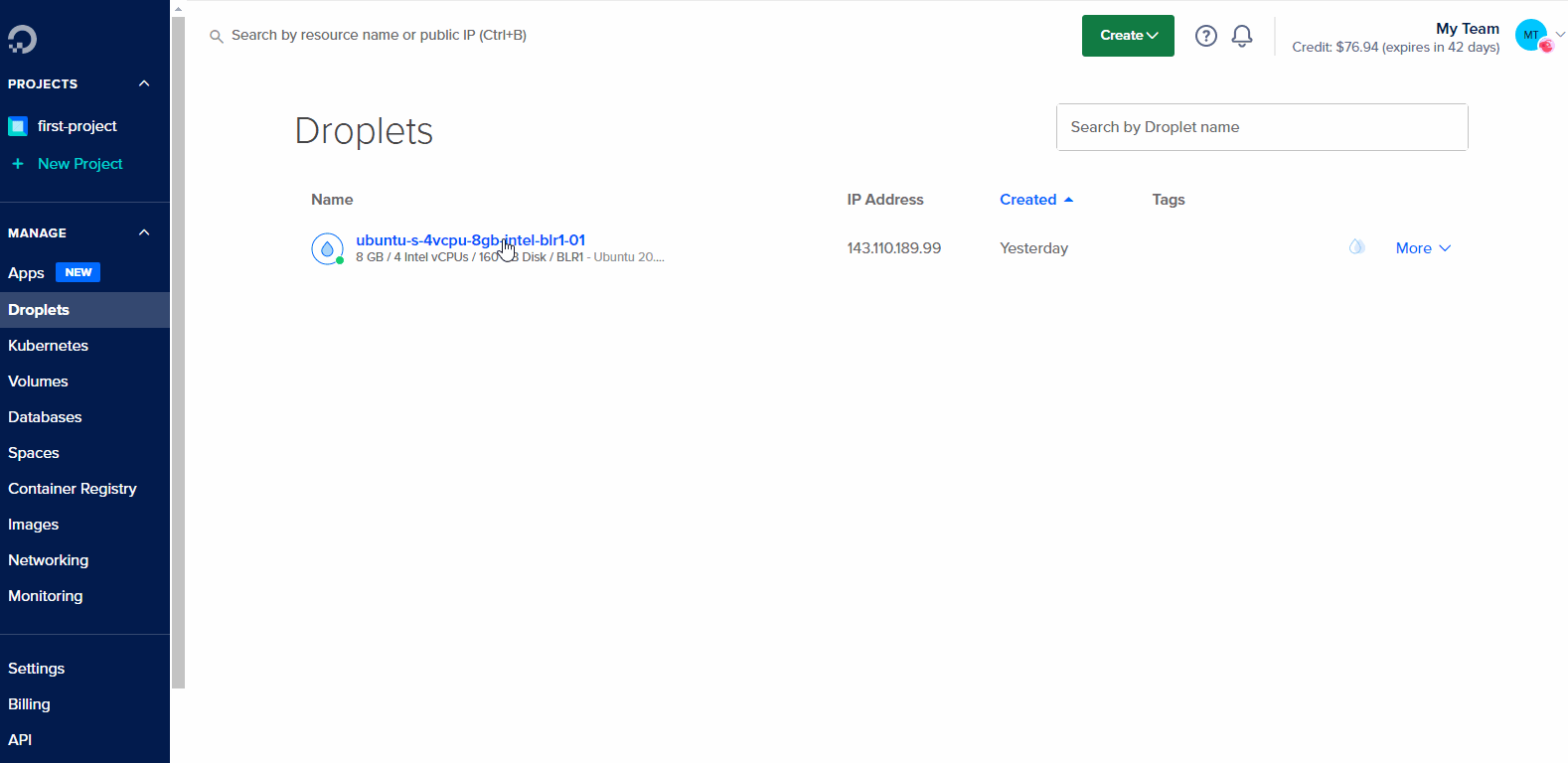Screen dimensions: 1568x763
Task: Click the MT team avatar icon
Action: point(1531,35)
